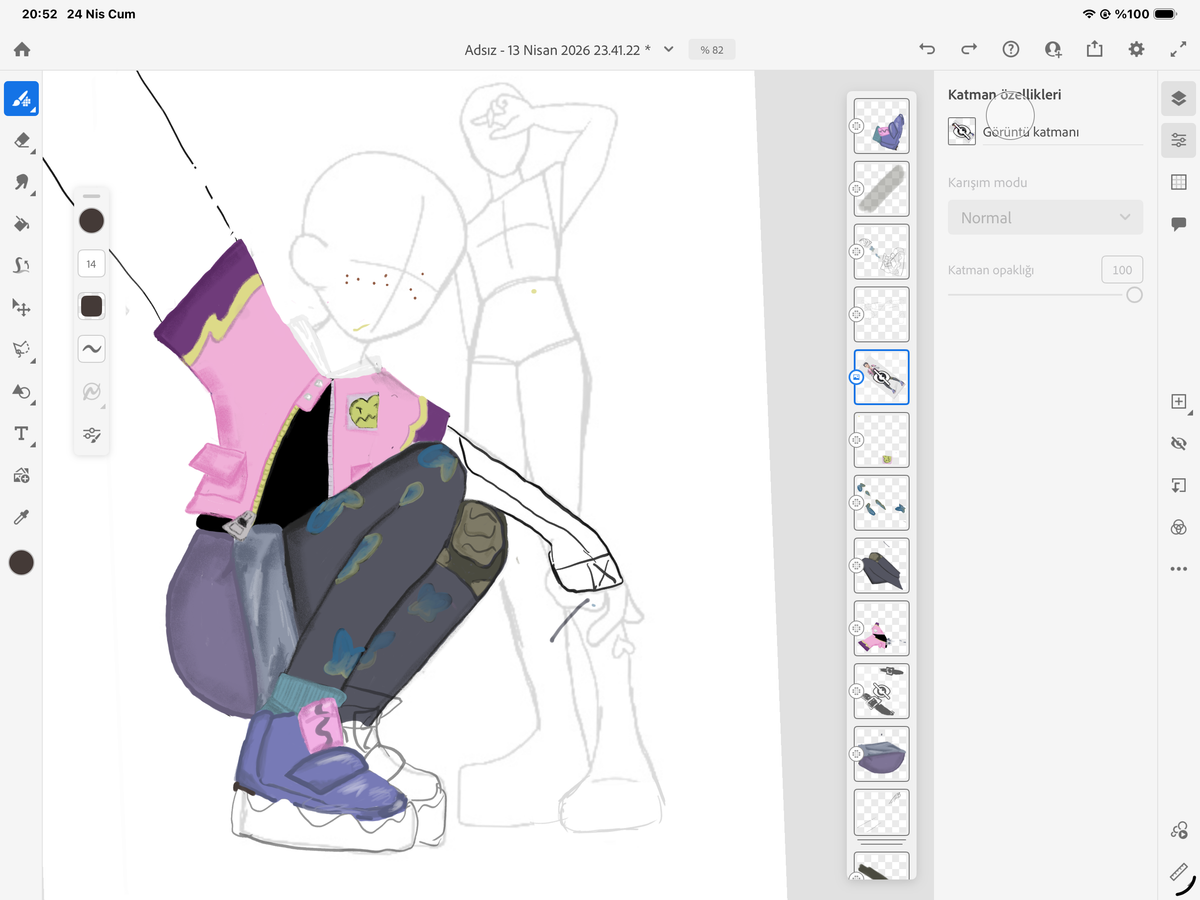
Task: Open the %82 zoom level menu
Action: [712, 49]
